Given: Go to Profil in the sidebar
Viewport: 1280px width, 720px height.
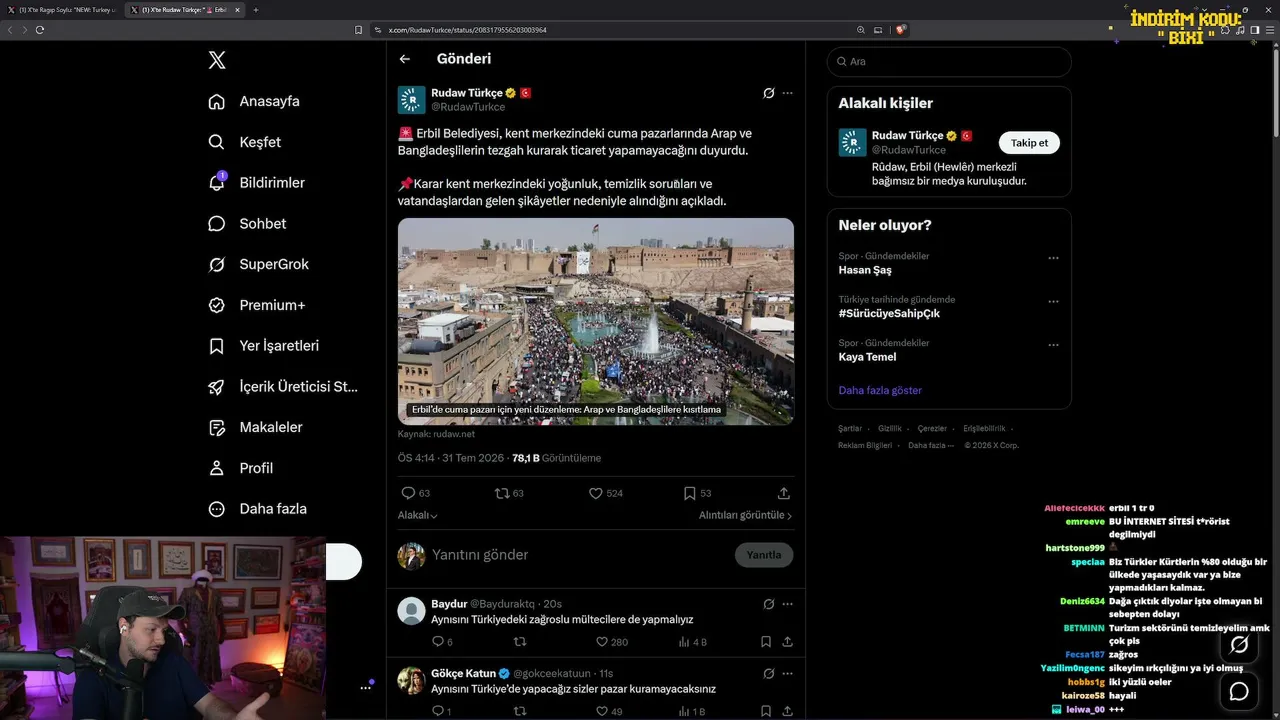Looking at the screenshot, I should (x=240, y=468).
